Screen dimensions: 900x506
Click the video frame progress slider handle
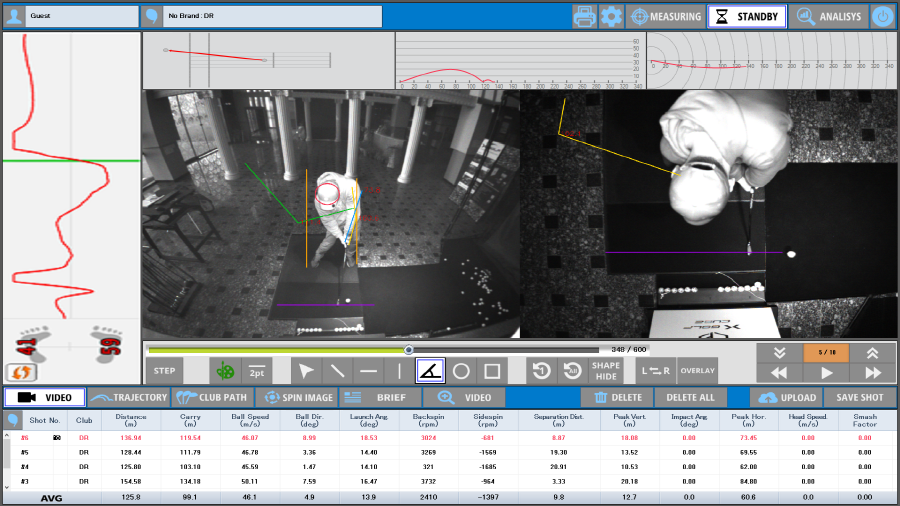pyautogui.click(x=409, y=350)
